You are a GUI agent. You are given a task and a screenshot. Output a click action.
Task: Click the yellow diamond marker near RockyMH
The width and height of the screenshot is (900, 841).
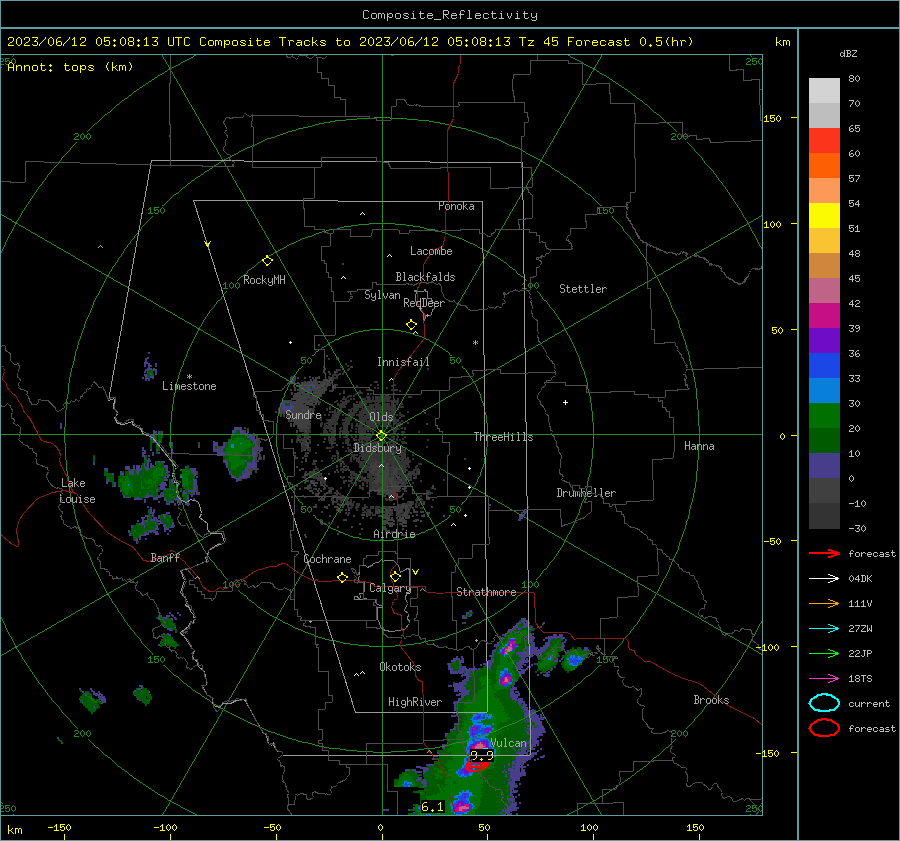(267, 261)
